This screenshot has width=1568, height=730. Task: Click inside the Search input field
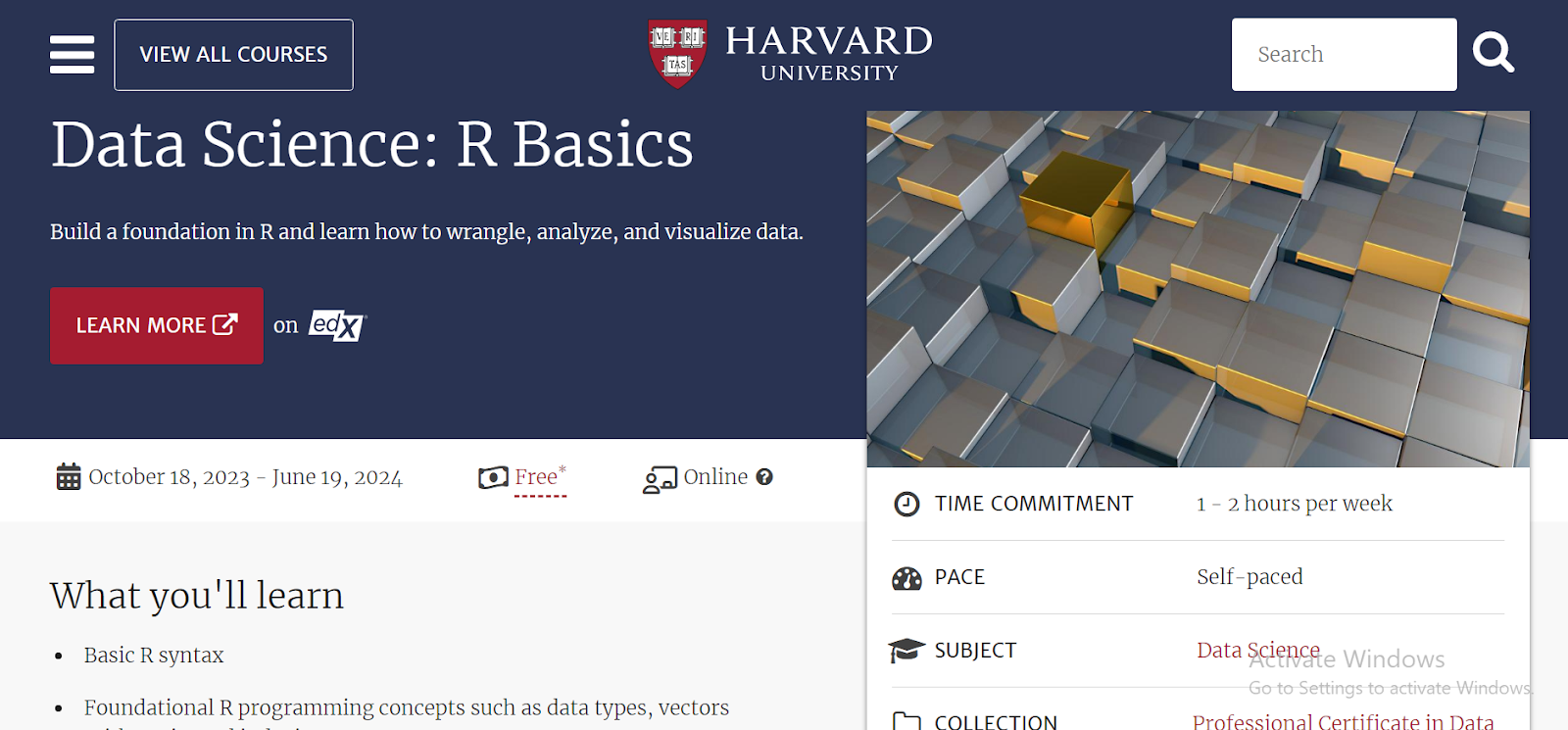click(x=1344, y=54)
